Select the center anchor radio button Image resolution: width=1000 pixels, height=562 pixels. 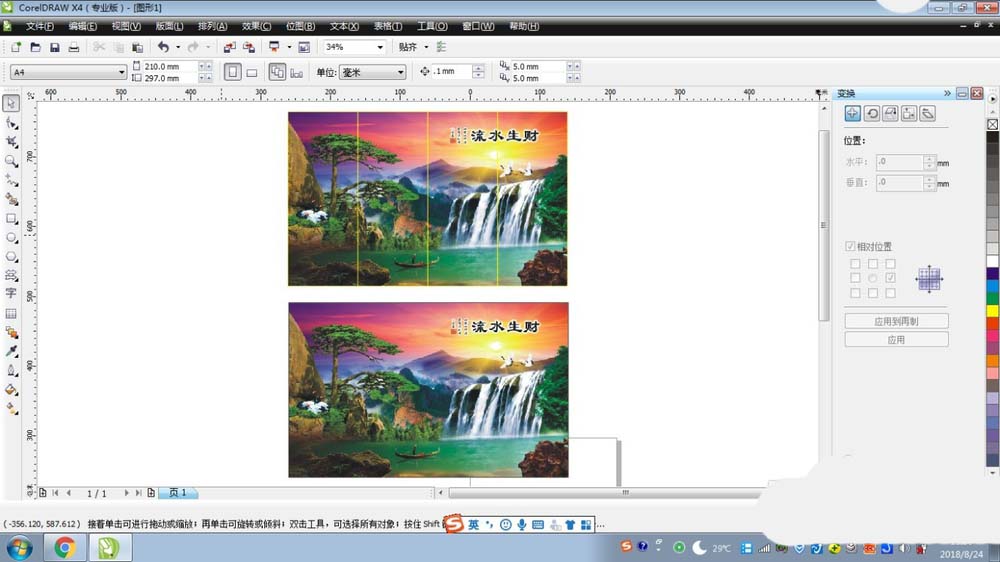[x=872, y=278]
